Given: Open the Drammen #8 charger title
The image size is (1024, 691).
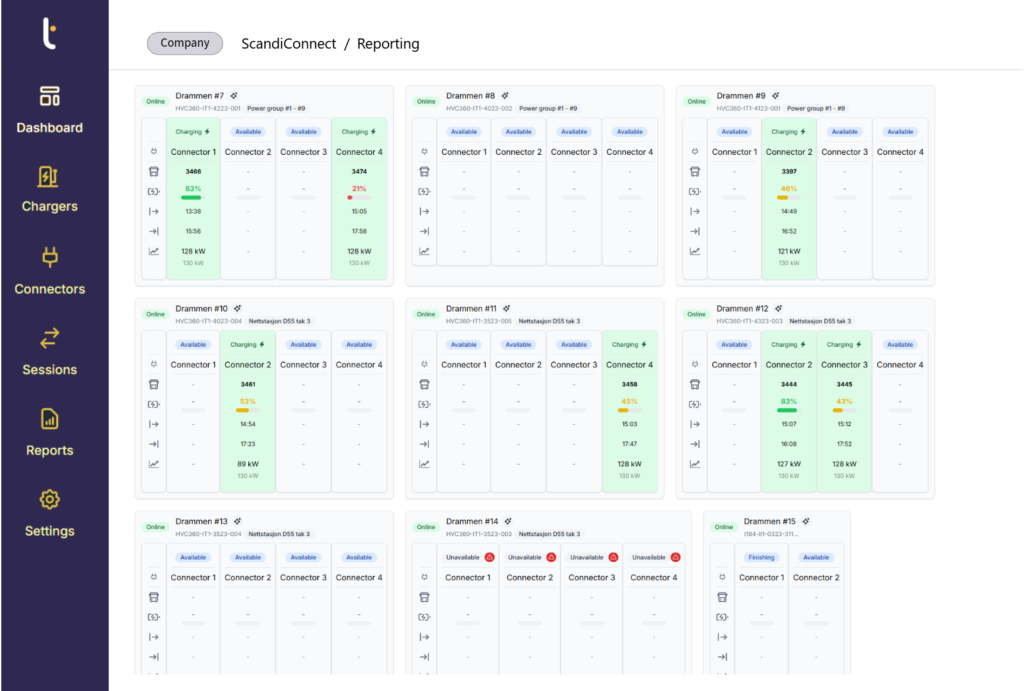Looking at the screenshot, I should pyautogui.click(x=470, y=96).
